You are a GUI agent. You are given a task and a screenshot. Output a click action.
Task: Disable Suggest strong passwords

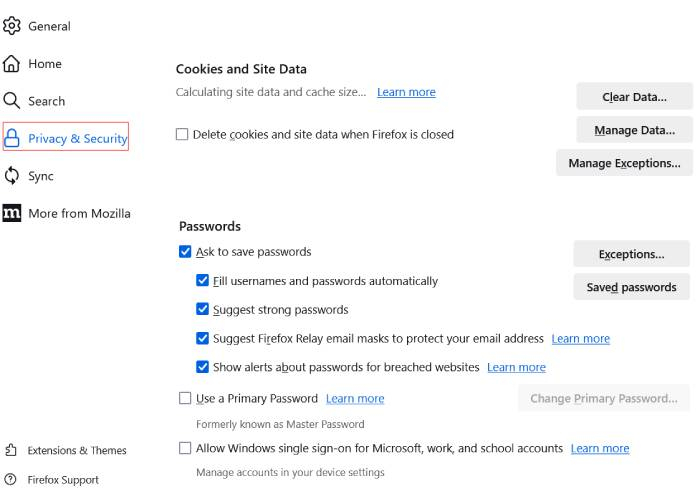(202, 309)
